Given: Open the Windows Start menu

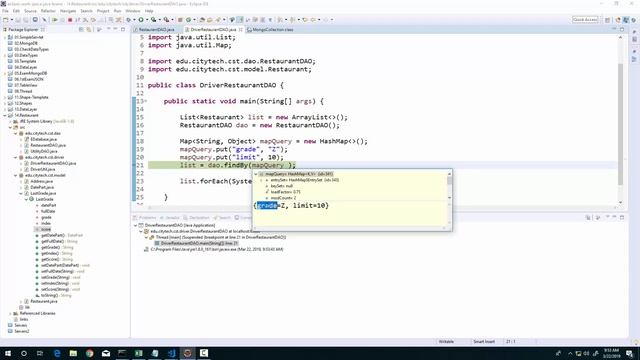Looking at the screenshot, I should pyautogui.click(x=8, y=353).
